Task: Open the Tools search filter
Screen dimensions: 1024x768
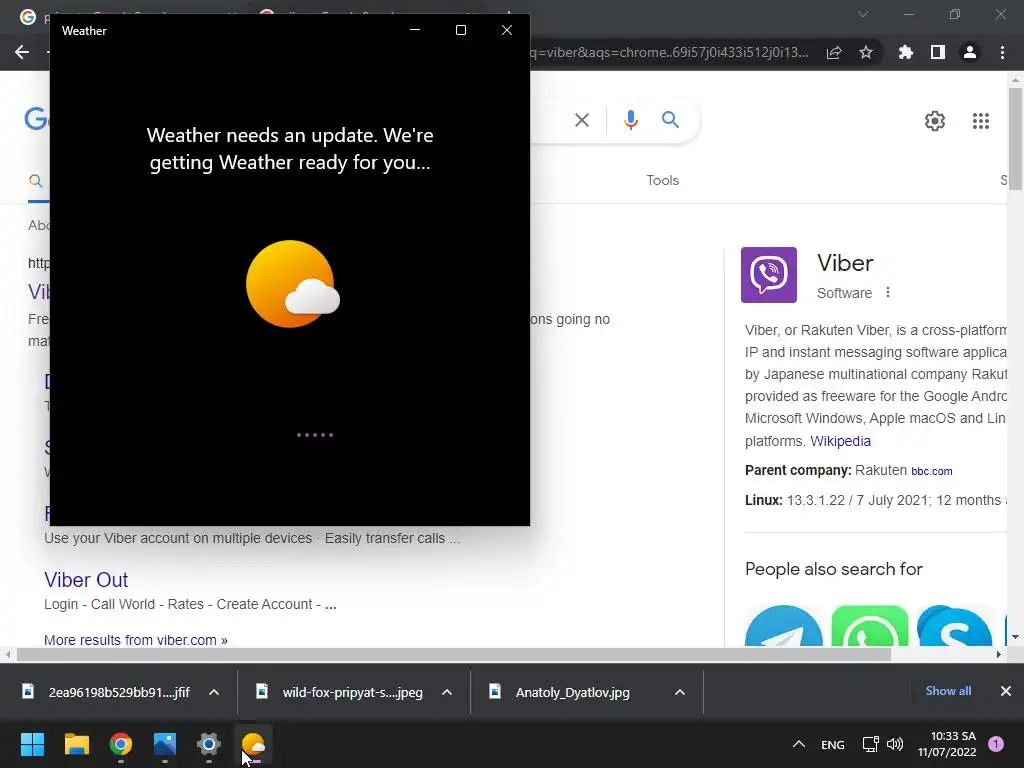Action: pyautogui.click(x=663, y=180)
